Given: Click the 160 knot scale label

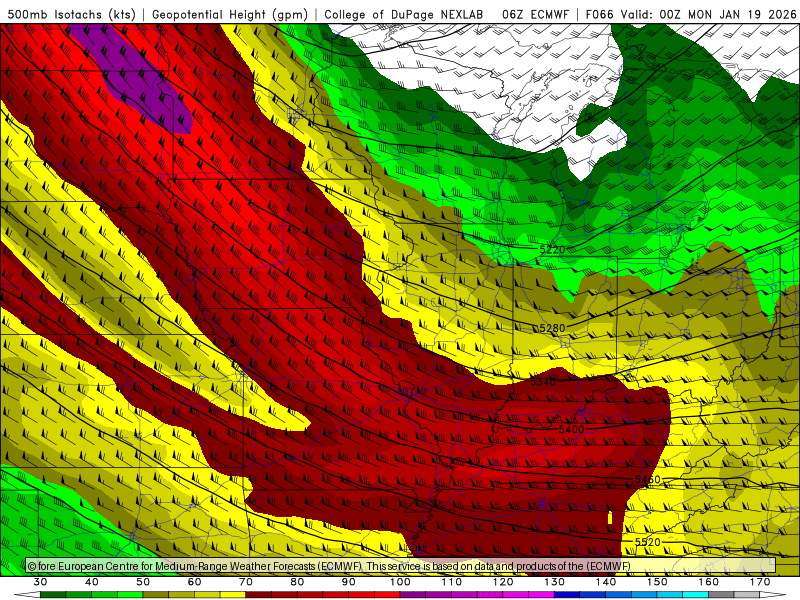Looking at the screenshot, I should coord(709,582).
